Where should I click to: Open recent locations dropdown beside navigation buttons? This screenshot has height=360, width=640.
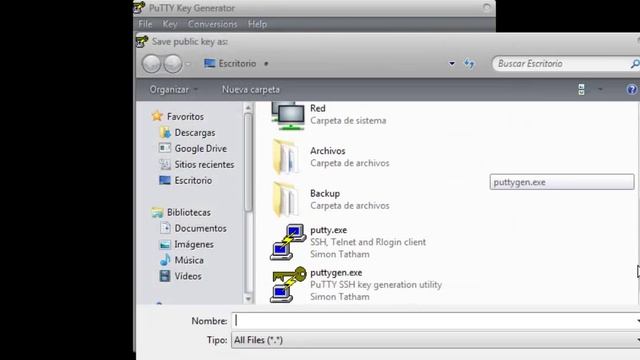pos(188,64)
